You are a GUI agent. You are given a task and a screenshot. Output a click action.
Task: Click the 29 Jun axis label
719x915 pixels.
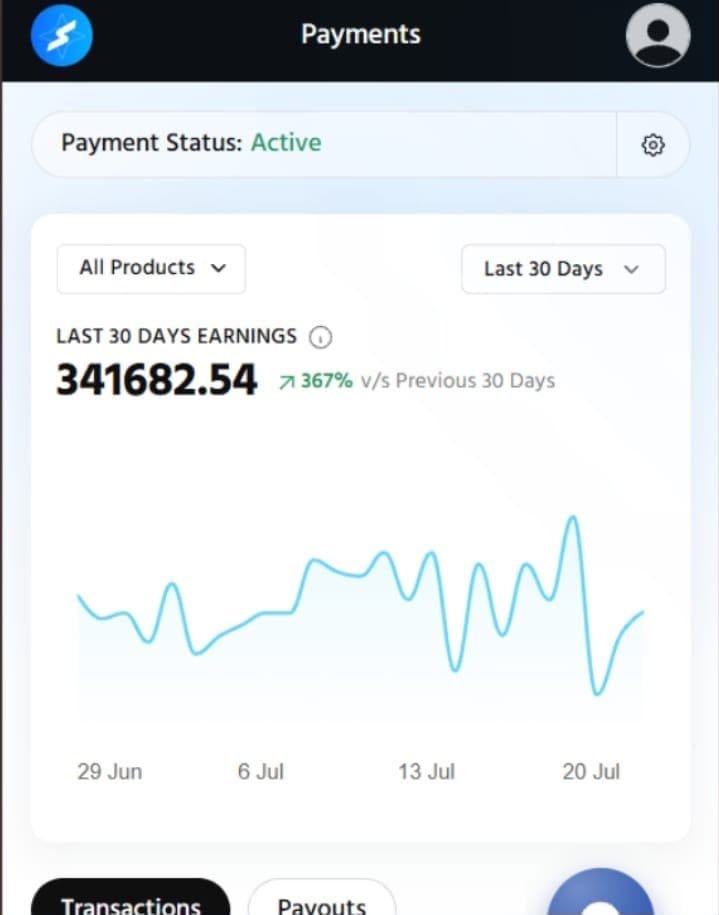[110, 771]
